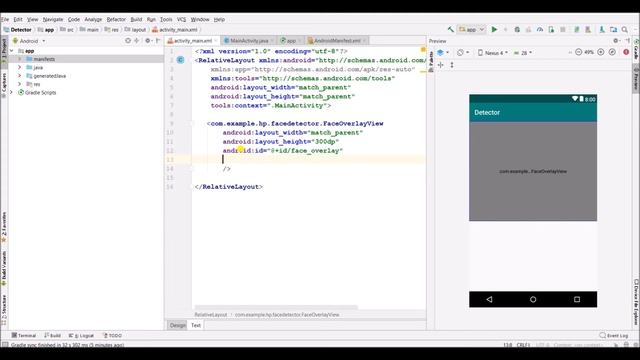640x360 pixels.
Task: Open design surface layers dropdown in Preview
Action: tap(443, 53)
